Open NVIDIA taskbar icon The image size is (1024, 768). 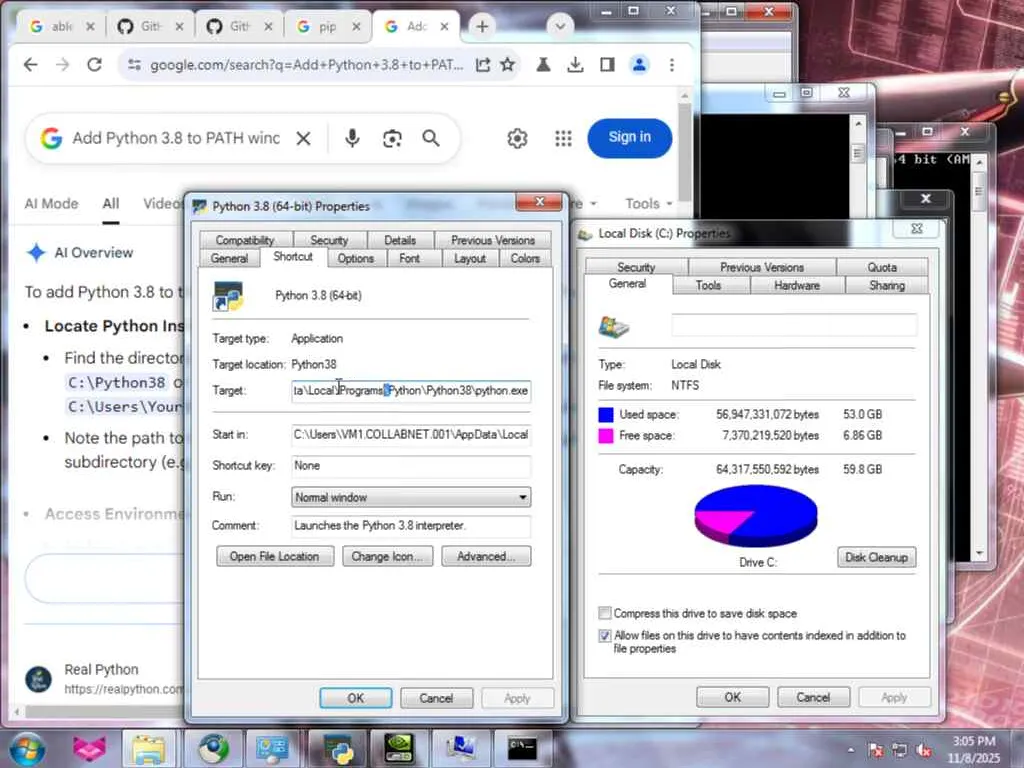[x=398, y=748]
